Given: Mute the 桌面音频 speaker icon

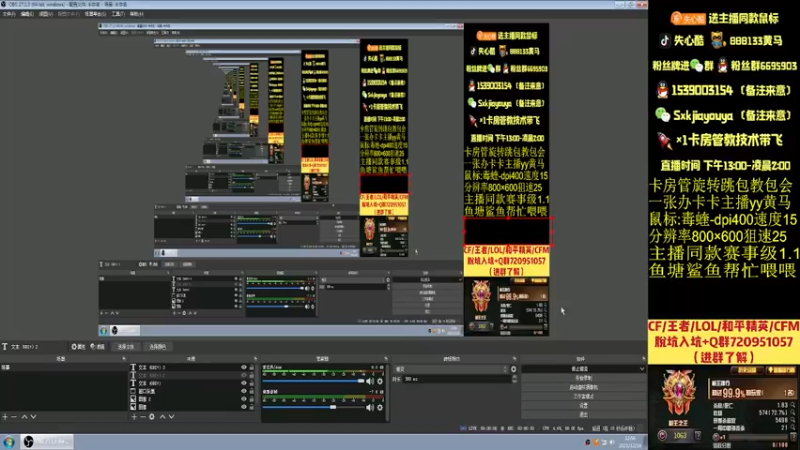Looking at the screenshot, I should coord(370,407).
